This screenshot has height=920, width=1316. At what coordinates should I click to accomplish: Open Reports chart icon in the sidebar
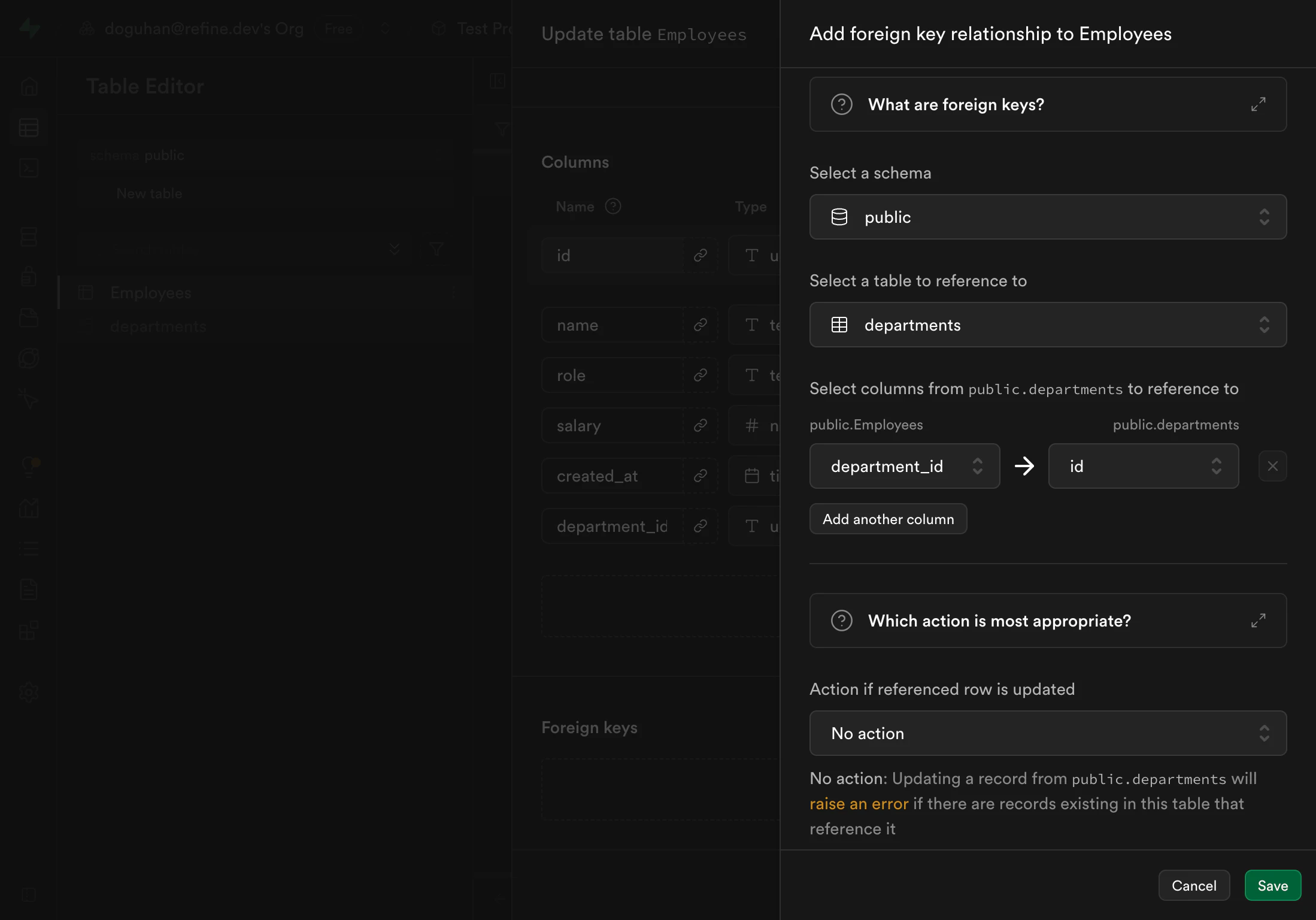point(29,509)
